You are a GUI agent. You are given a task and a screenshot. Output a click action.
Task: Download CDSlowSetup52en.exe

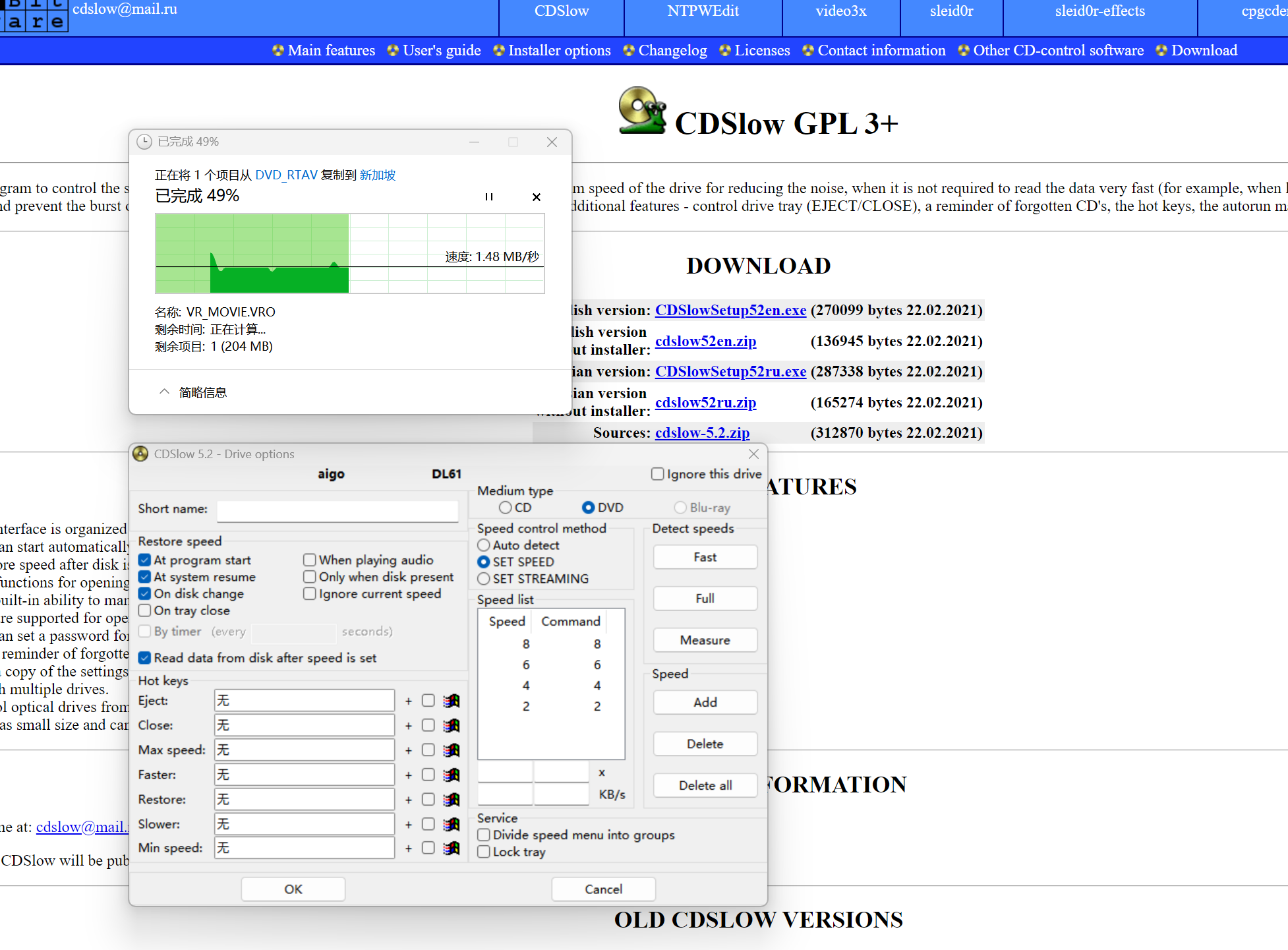[730, 311]
